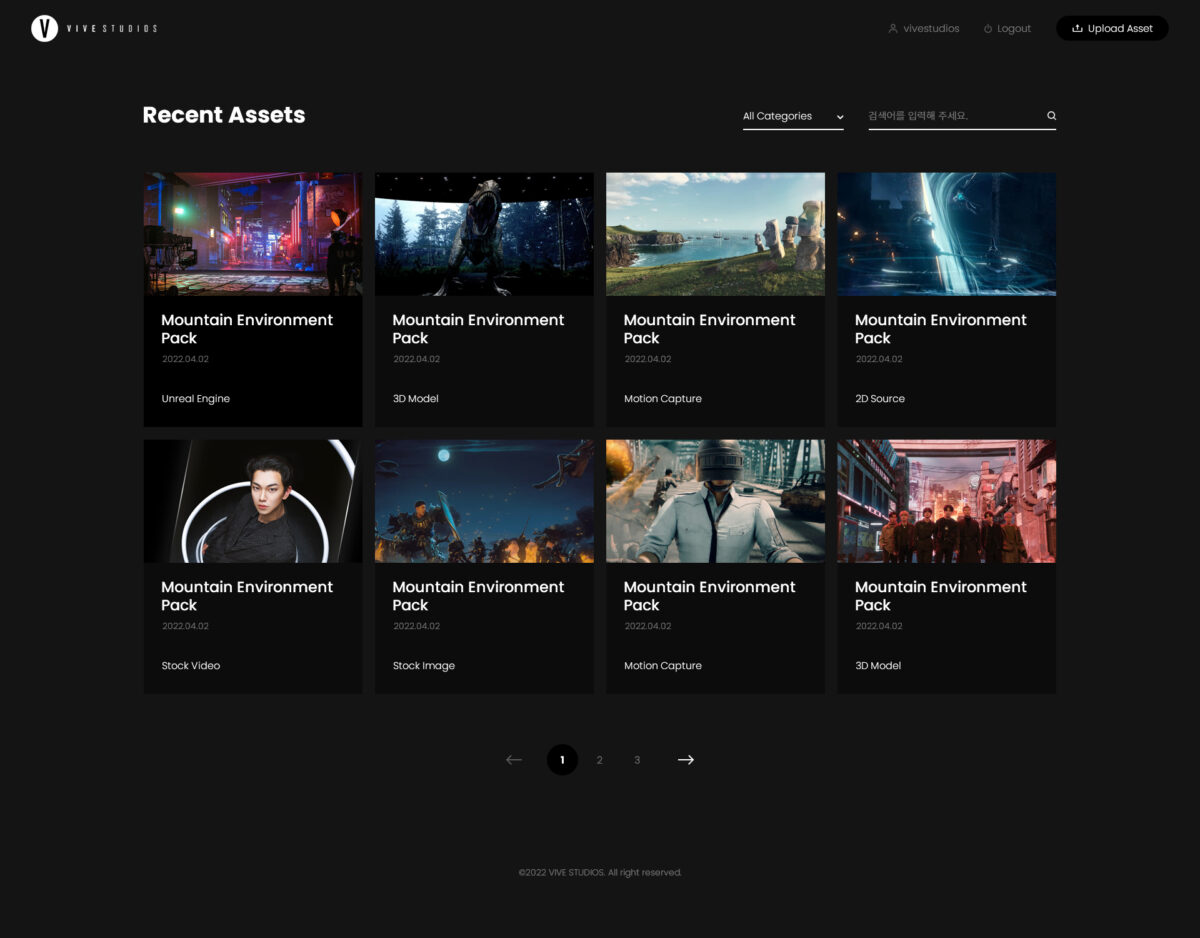This screenshot has height=938, width=1200.
Task: Go to page 2
Action: pos(600,760)
